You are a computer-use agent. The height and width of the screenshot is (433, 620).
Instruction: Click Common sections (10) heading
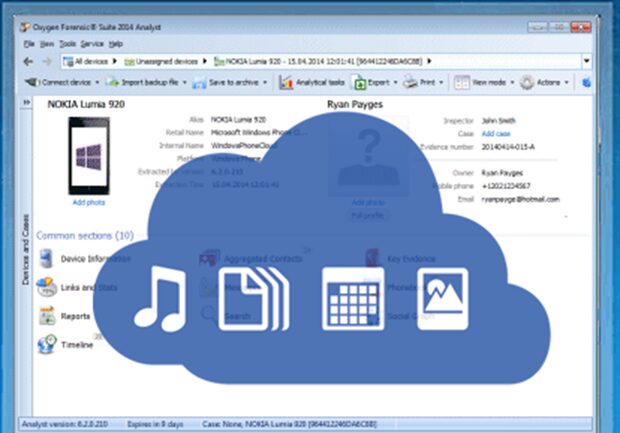pyautogui.click(x=85, y=236)
